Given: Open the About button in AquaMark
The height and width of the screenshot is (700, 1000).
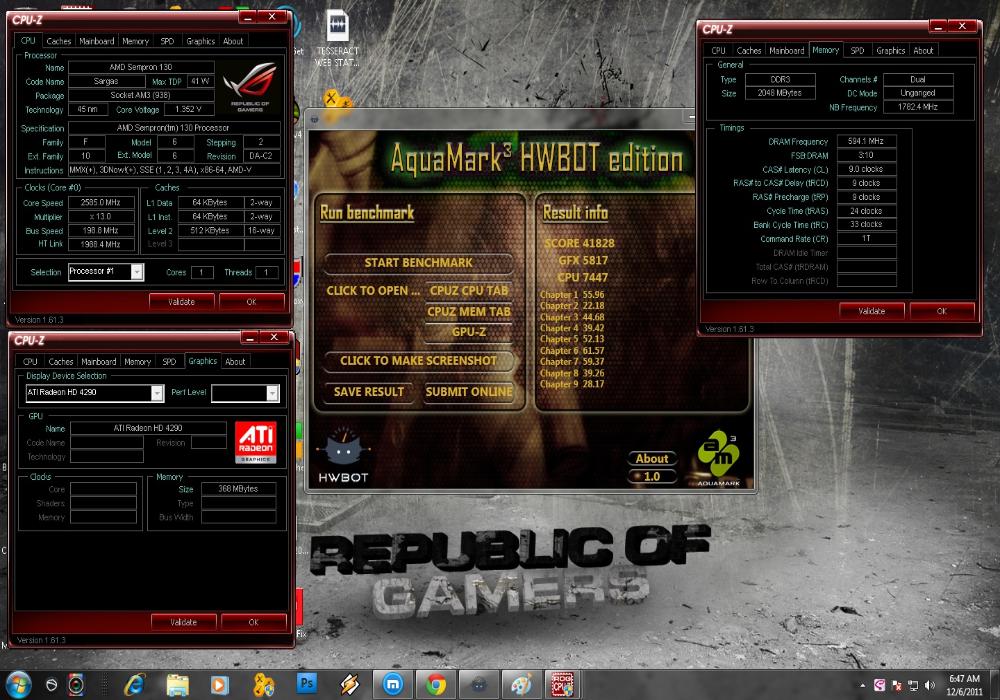Looking at the screenshot, I should pyautogui.click(x=652, y=458).
